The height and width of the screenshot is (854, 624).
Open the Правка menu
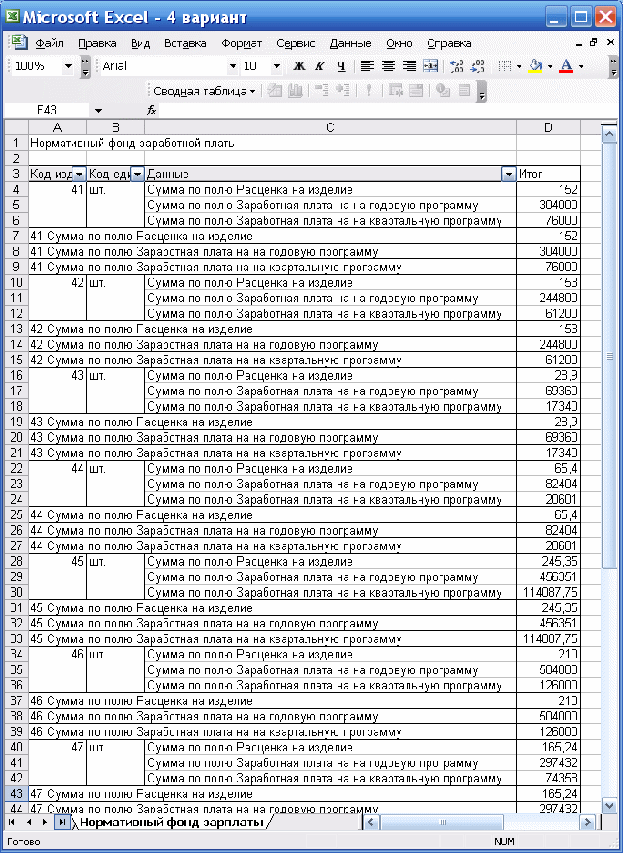pos(97,44)
